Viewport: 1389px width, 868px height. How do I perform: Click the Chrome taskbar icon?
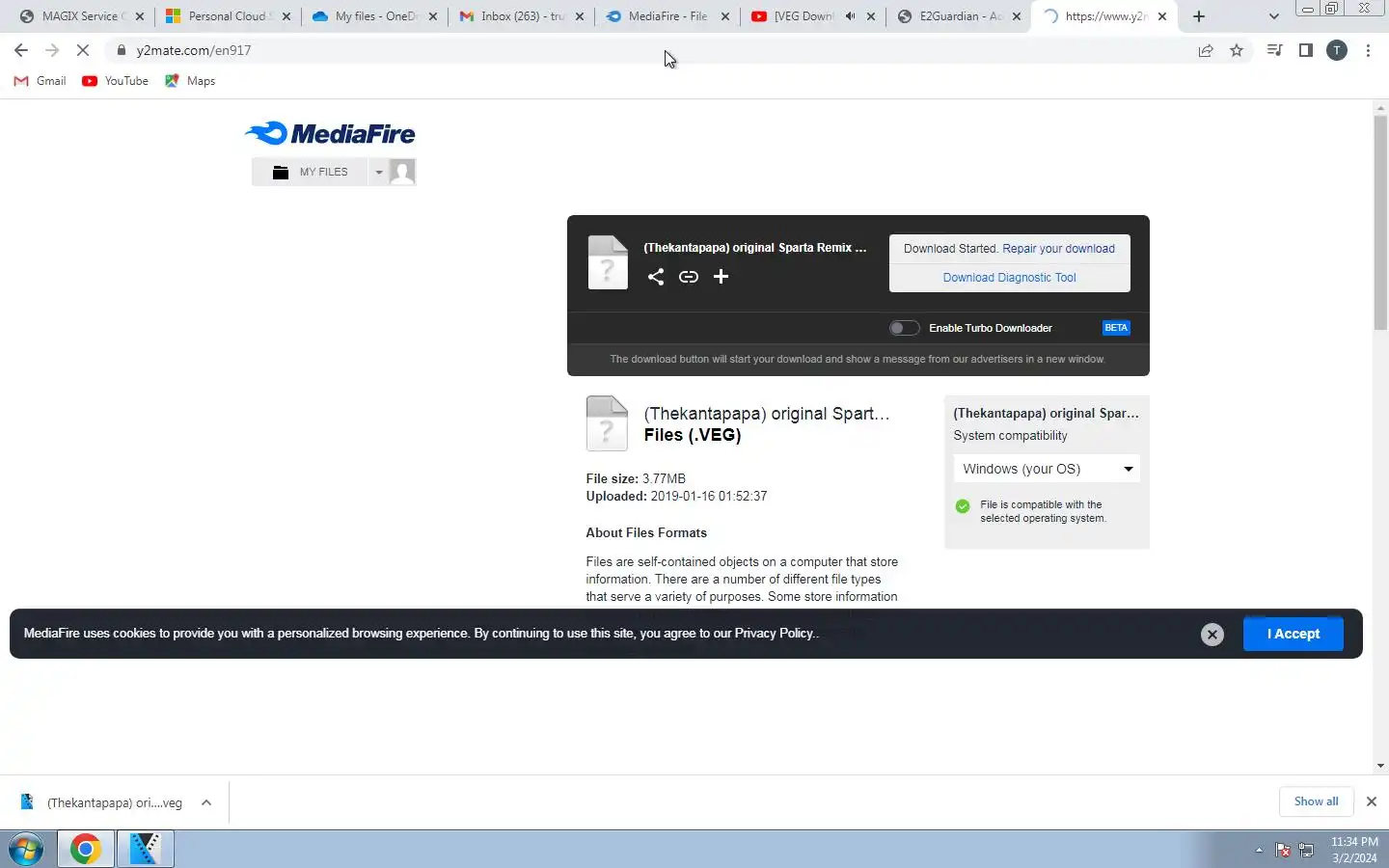pyautogui.click(x=86, y=849)
